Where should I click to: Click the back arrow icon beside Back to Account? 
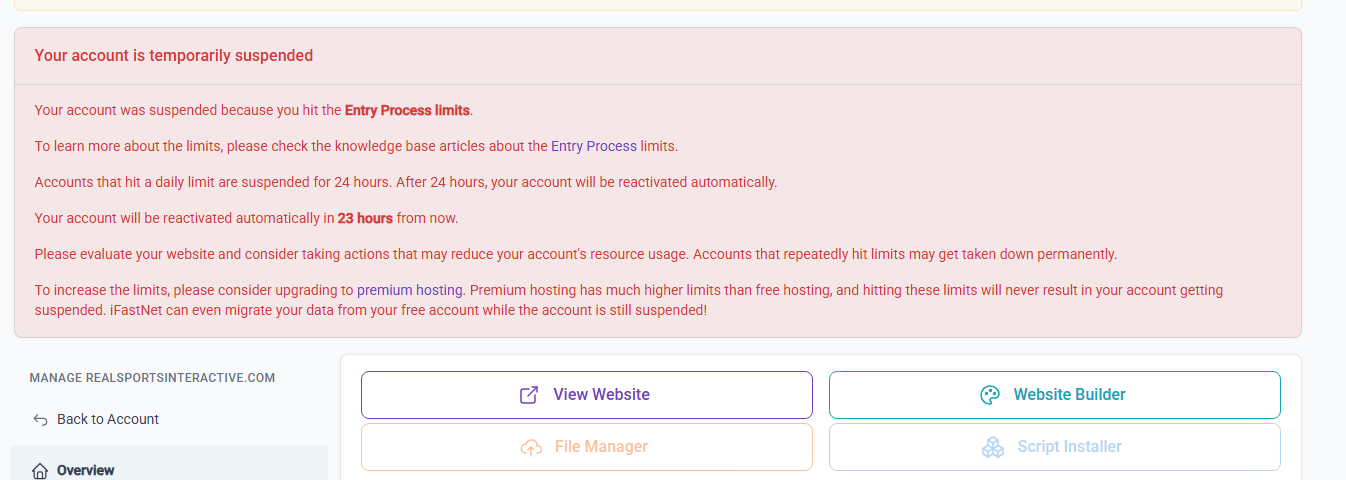(40, 419)
